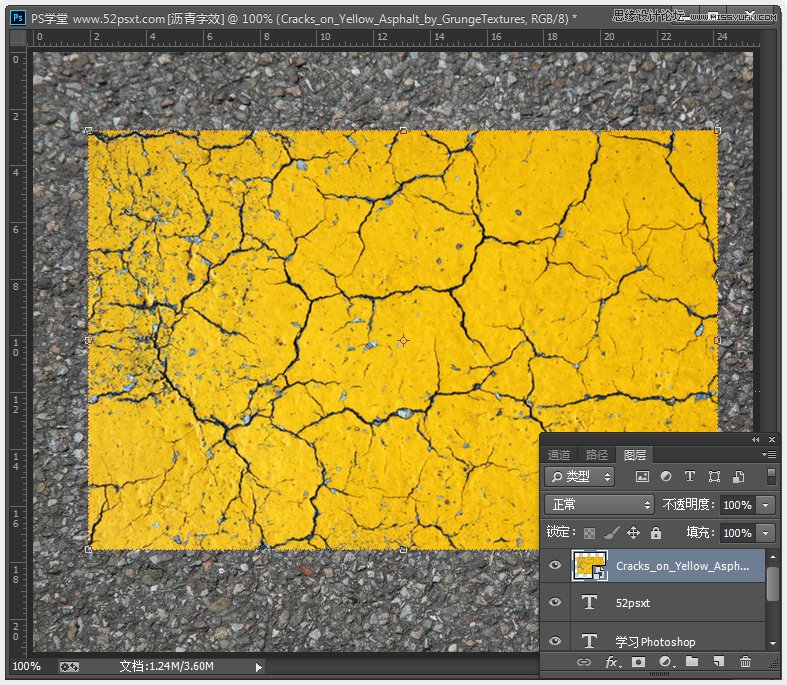This screenshot has height=685, width=787.
Task: Add a layer style with fx icon
Action: [613, 662]
